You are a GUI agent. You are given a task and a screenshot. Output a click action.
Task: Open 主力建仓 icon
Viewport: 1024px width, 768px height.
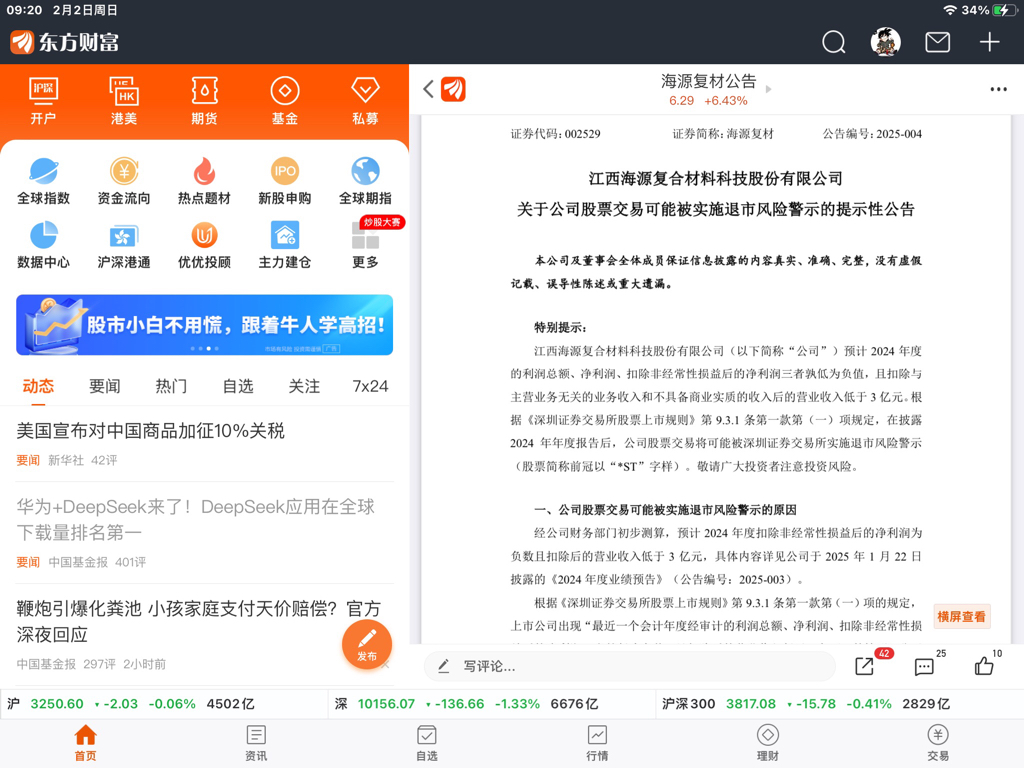tap(285, 245)
